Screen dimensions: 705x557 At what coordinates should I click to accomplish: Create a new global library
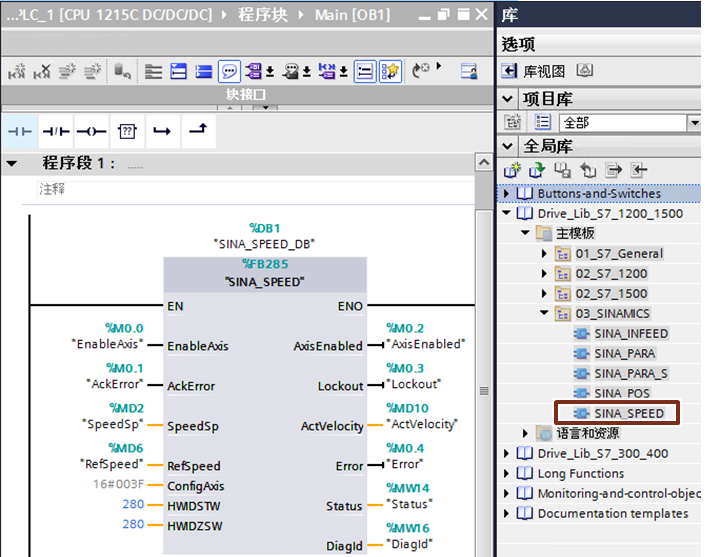513,171
